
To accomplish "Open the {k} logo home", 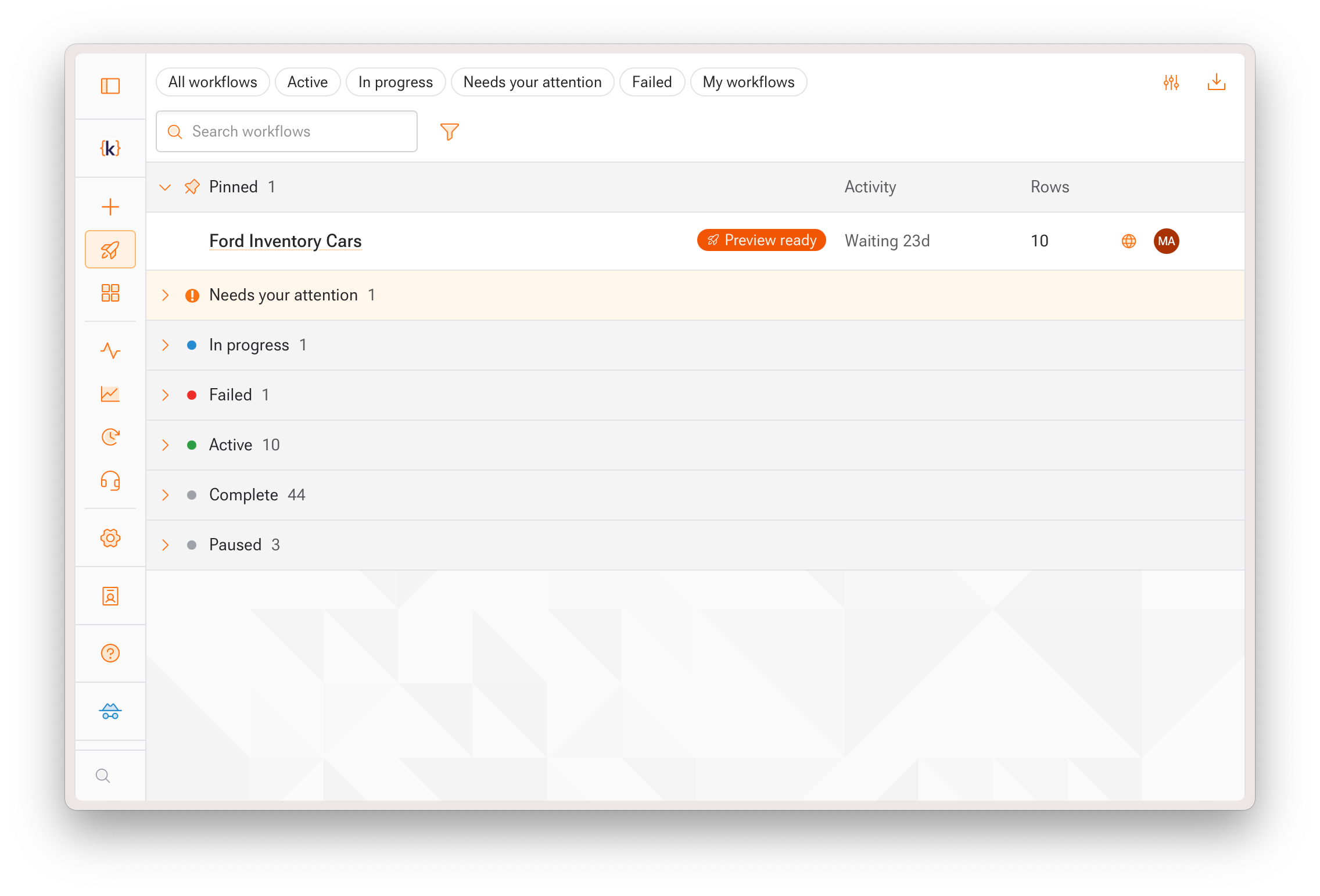I will click(110, 148).
